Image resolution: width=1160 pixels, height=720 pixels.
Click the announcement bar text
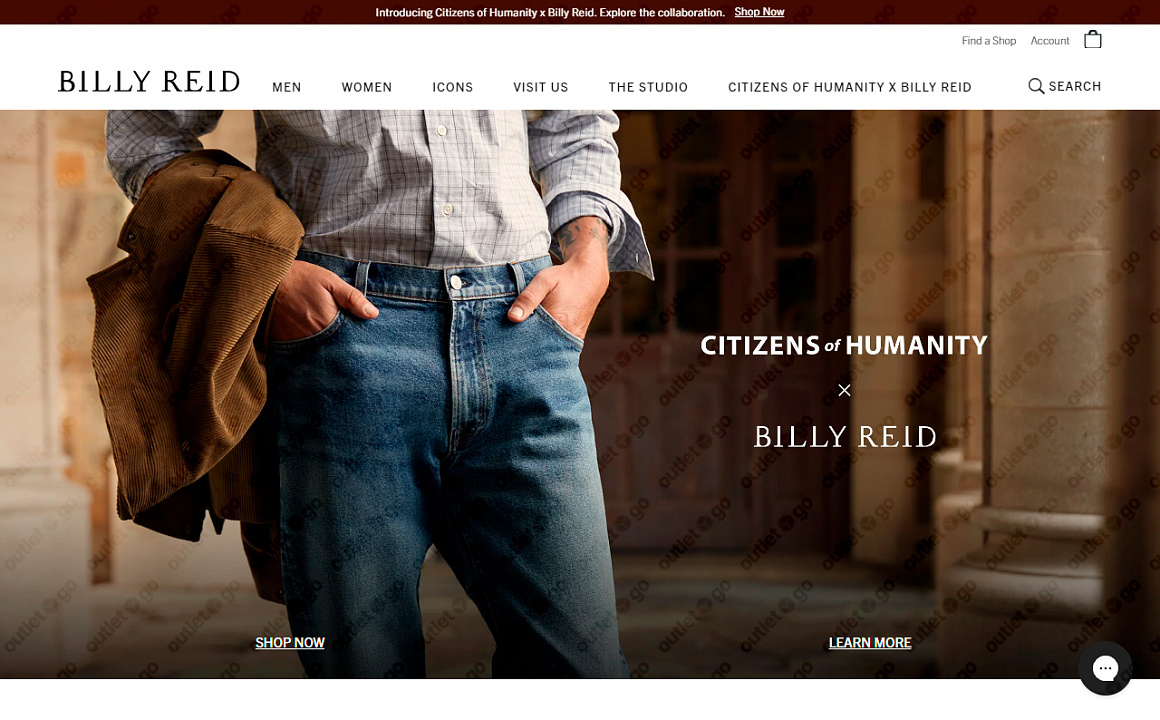(550, 12)
